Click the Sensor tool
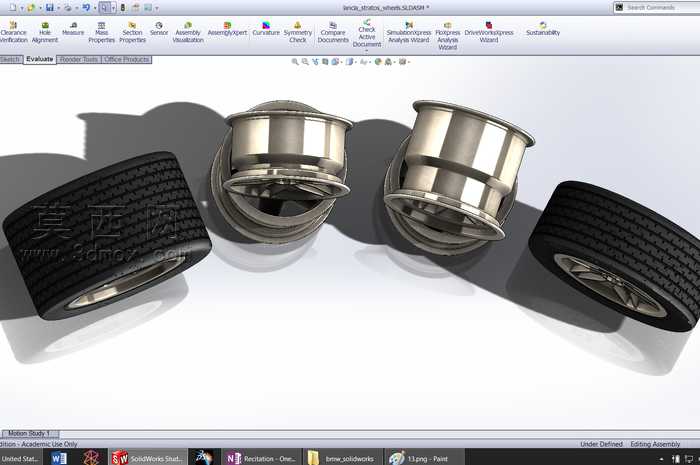Screen dimensions: 700x465 pos(159,29)
